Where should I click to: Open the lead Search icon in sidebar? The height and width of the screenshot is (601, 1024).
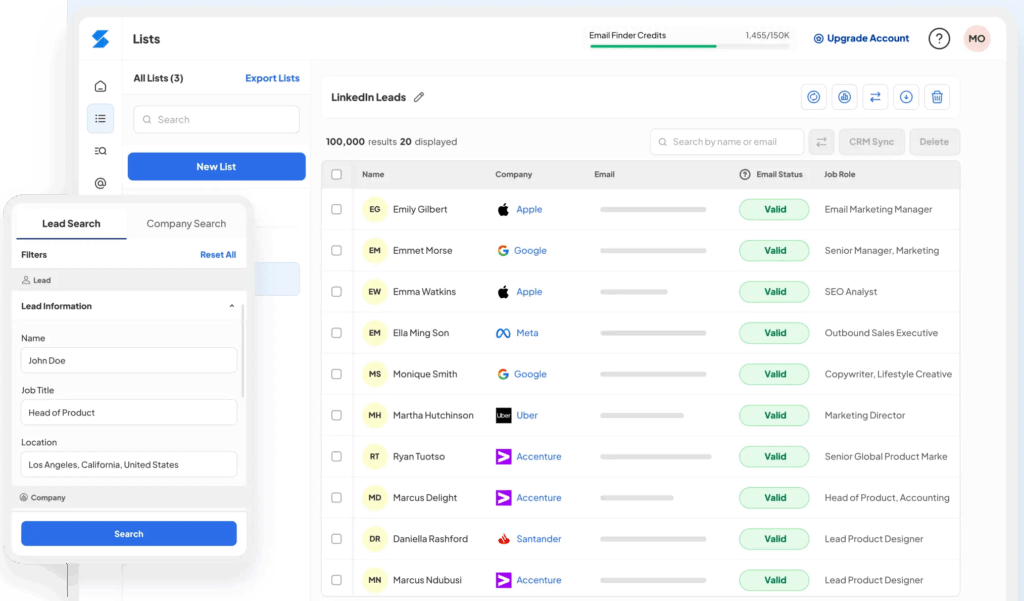coord(100,151)
